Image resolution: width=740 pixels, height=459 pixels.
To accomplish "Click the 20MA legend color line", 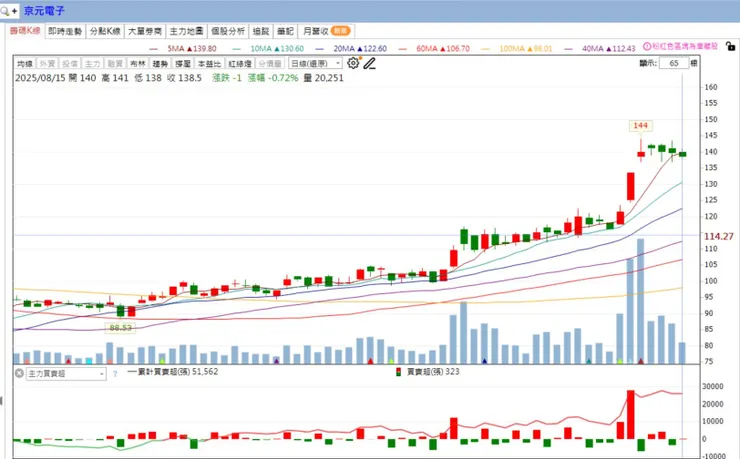I will 320,49.
